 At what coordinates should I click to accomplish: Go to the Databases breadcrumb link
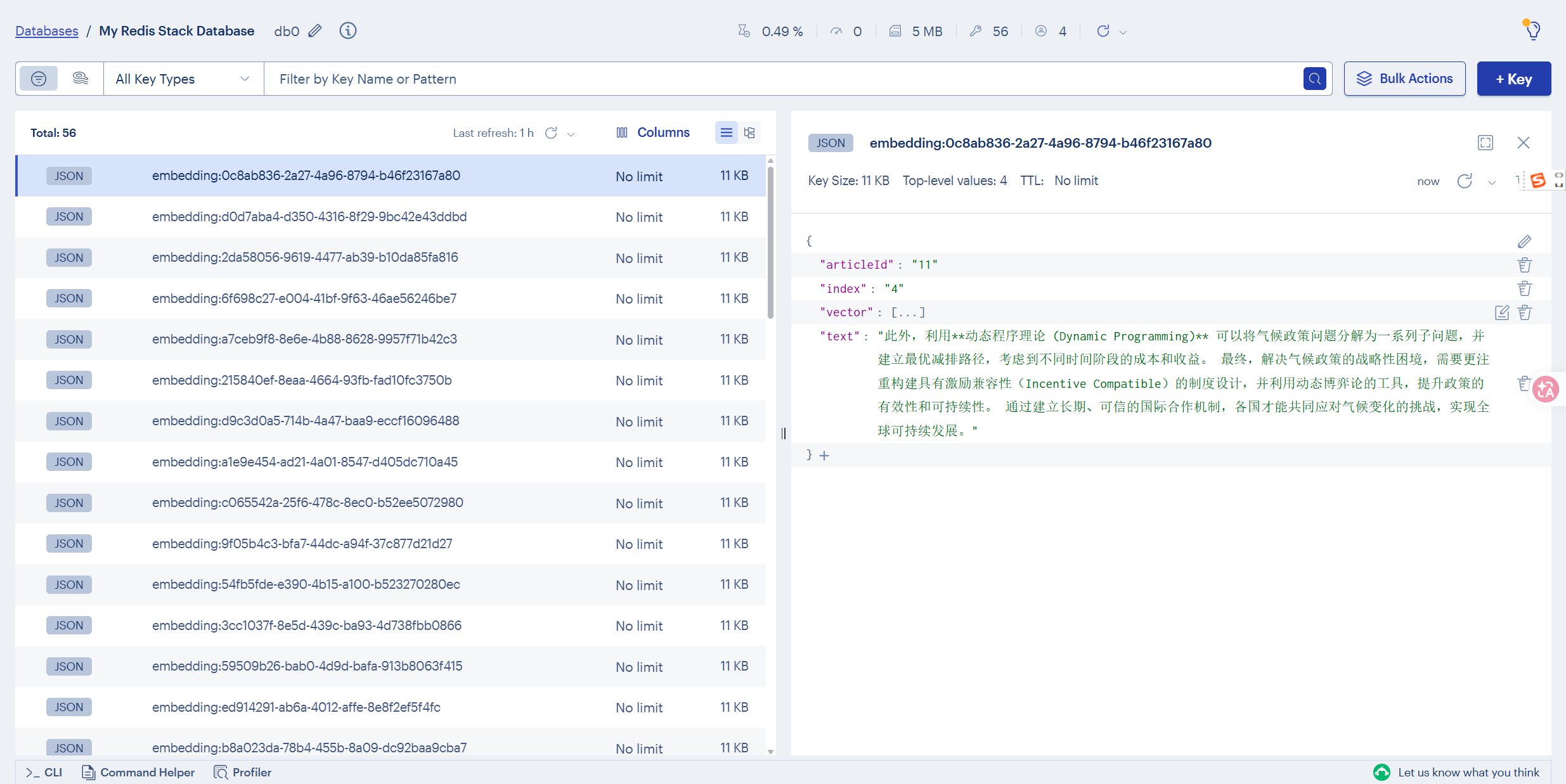pyautogui.click(x=47, y=31)
